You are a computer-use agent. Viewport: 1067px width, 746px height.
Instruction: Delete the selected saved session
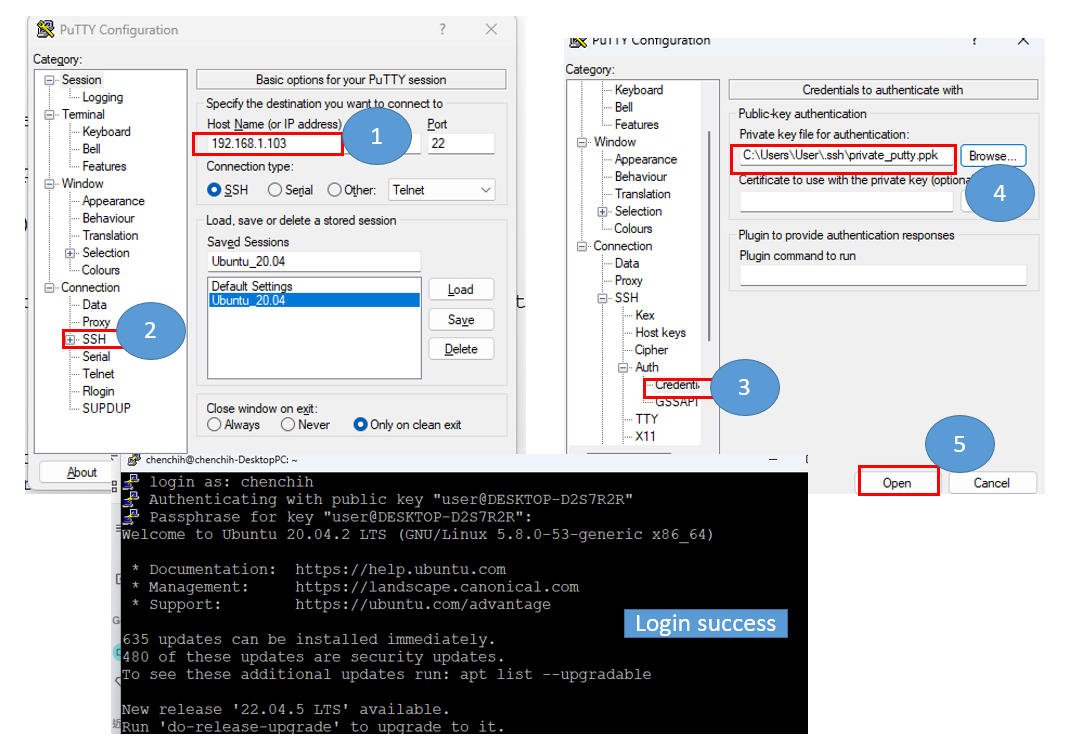(x=461, y=349)
